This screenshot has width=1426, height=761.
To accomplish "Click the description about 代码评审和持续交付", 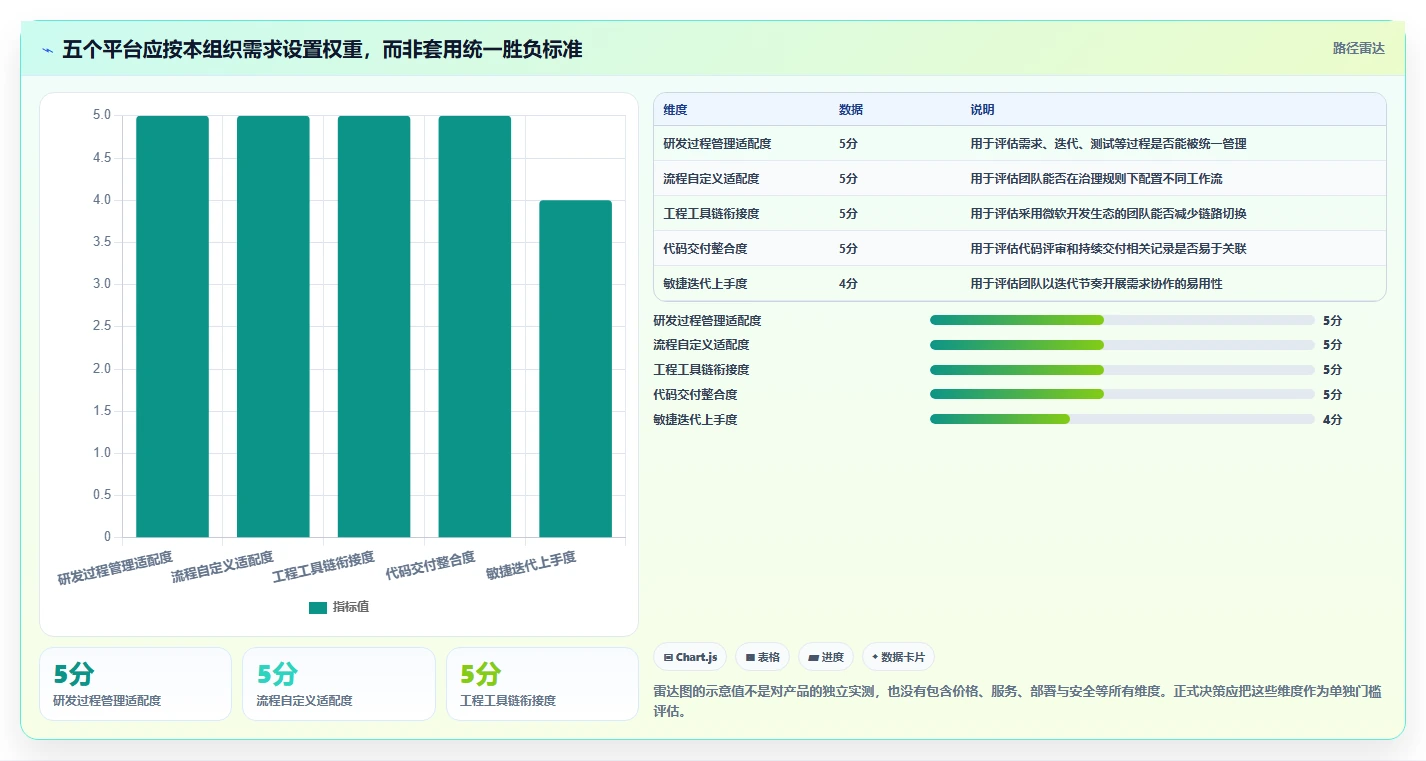I will (1108, 249).
